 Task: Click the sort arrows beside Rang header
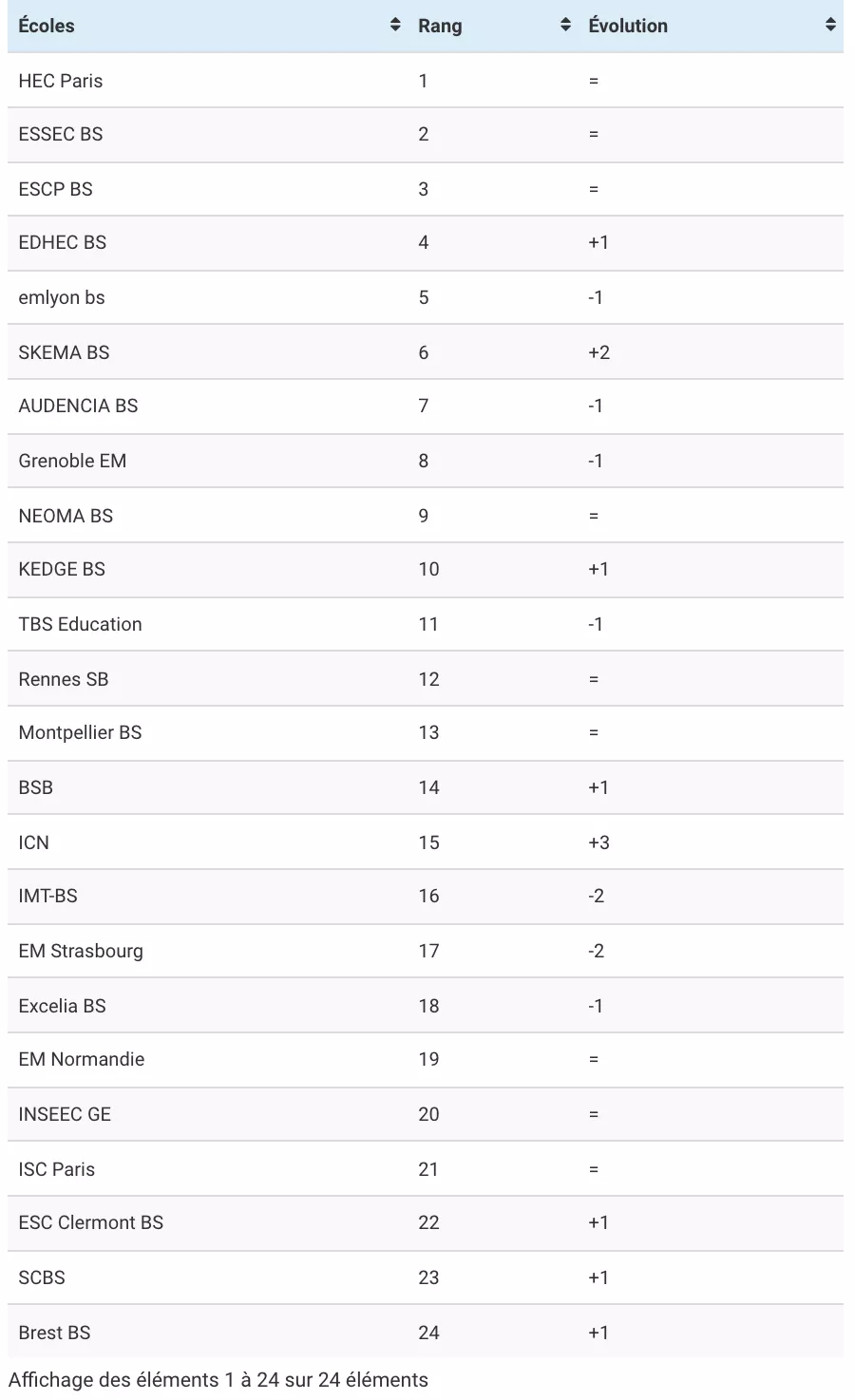pyautogui.click(x=566, y=26)
